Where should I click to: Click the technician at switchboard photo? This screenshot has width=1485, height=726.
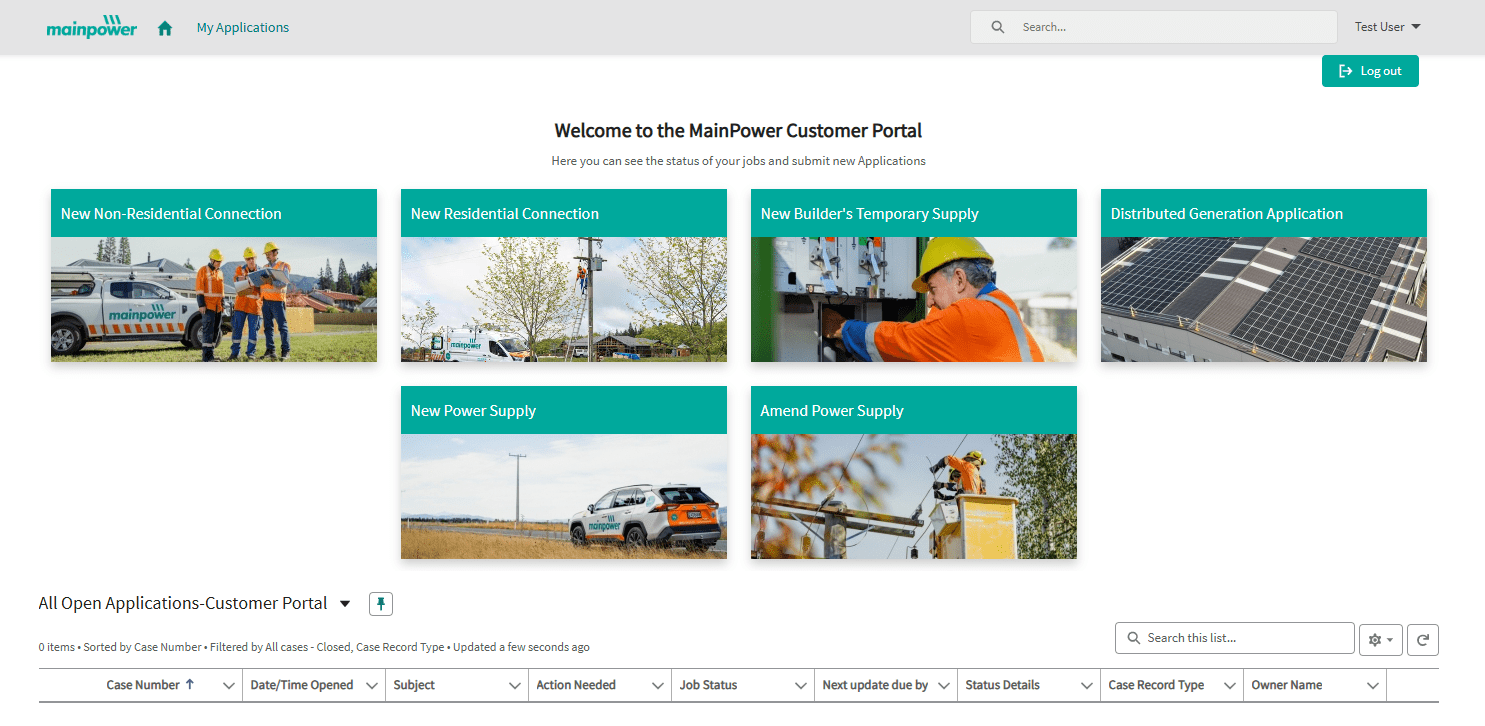pyautogui.click(x=914, y=299)
